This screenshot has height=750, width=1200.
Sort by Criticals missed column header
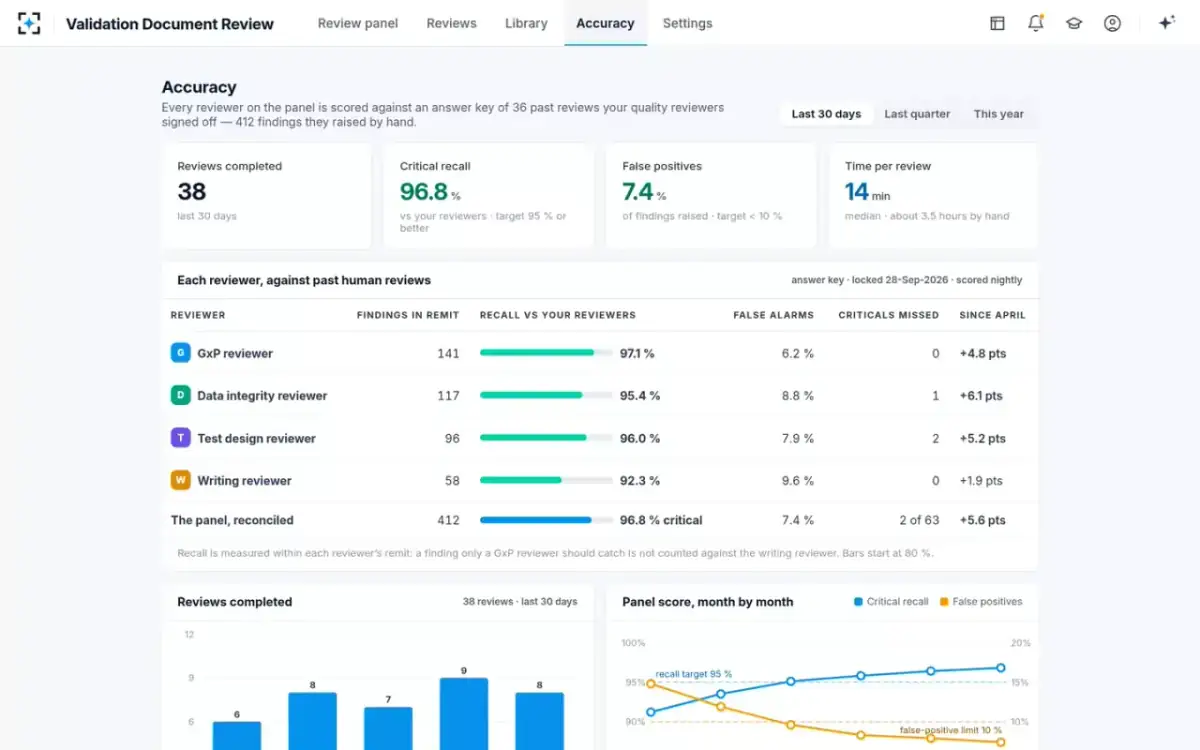[889, 315]
